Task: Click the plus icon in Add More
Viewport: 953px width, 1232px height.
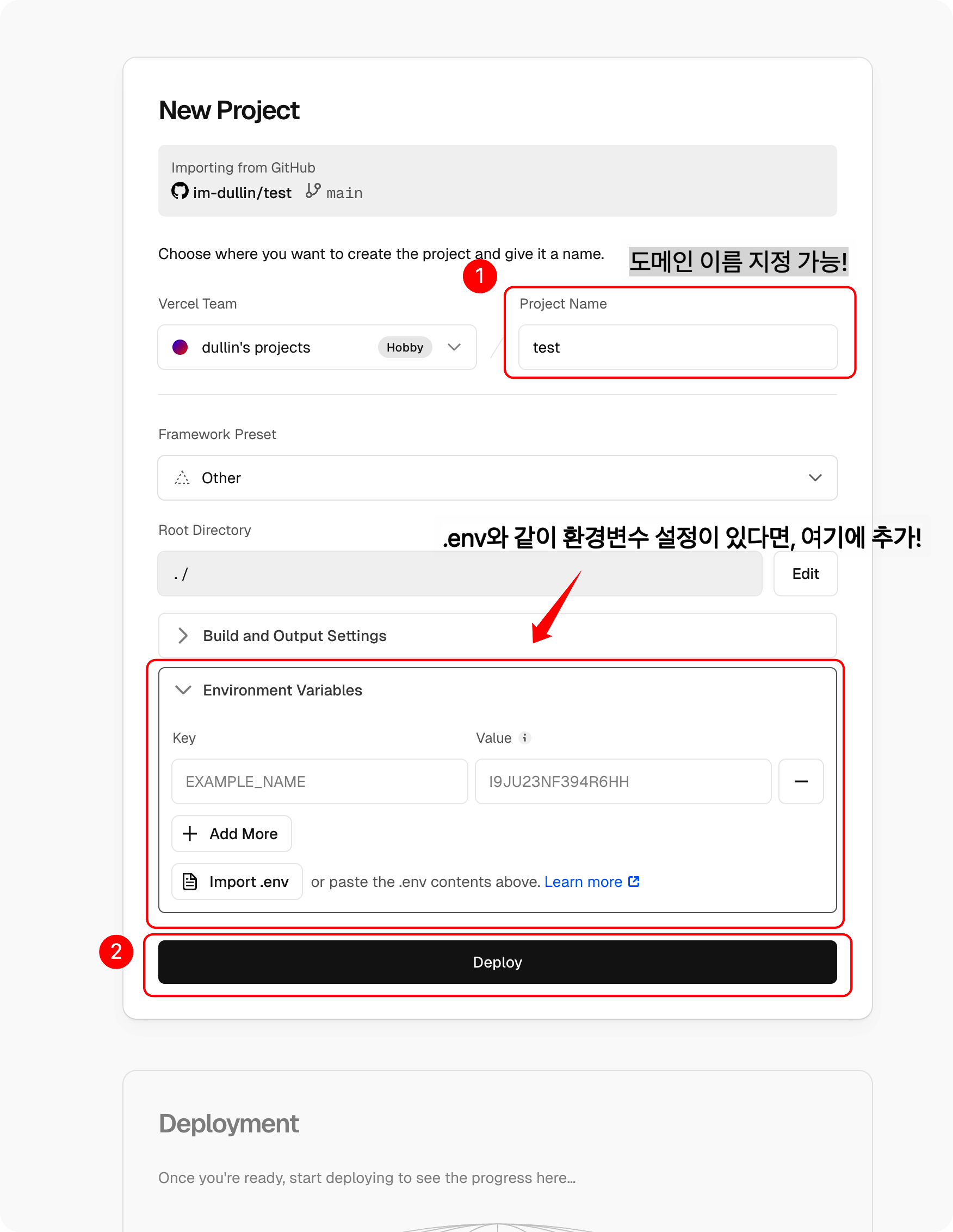Action: pyautogui.click(x=190, y=834)
